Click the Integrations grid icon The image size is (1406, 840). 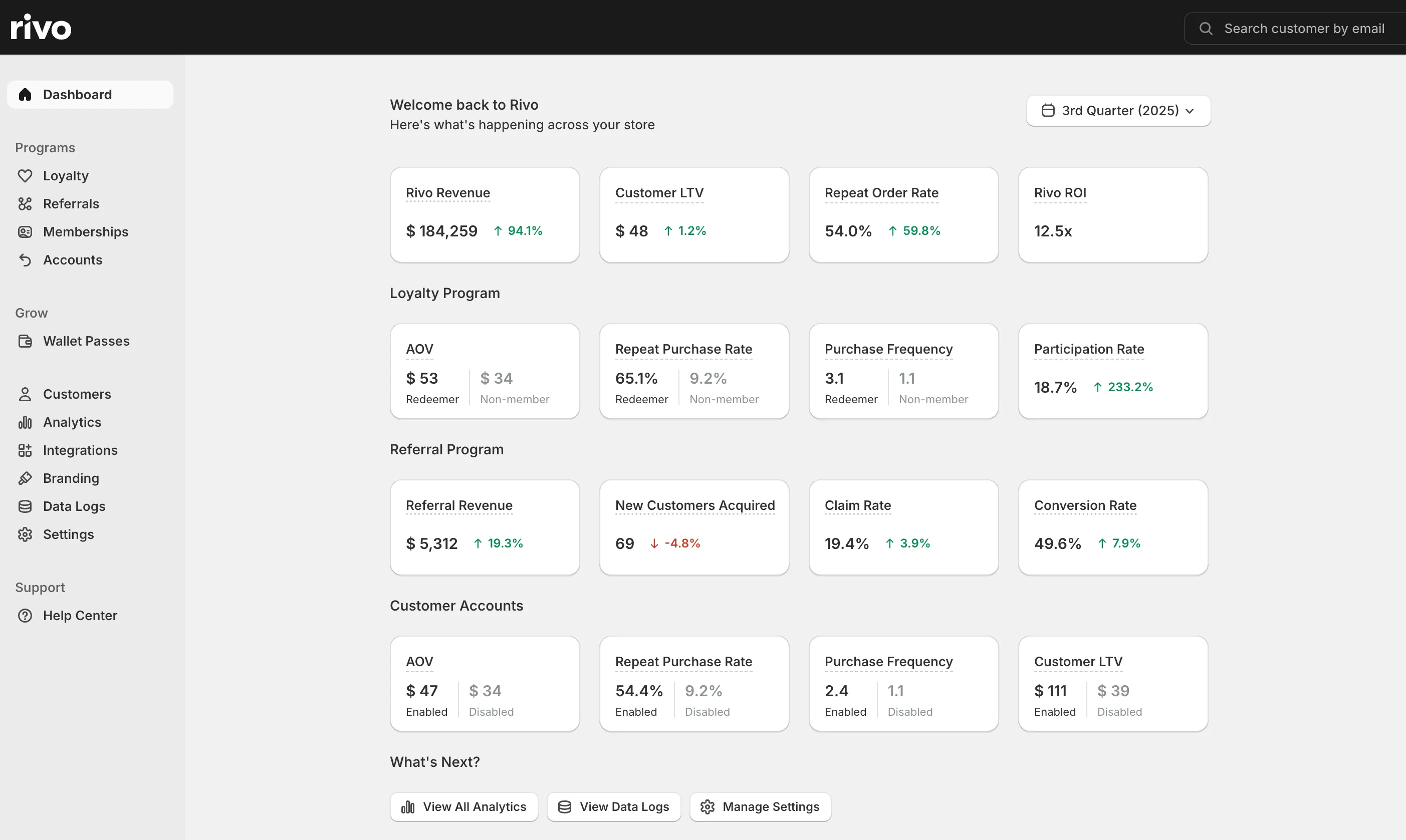pyautogui.click(x=25, y=451)
